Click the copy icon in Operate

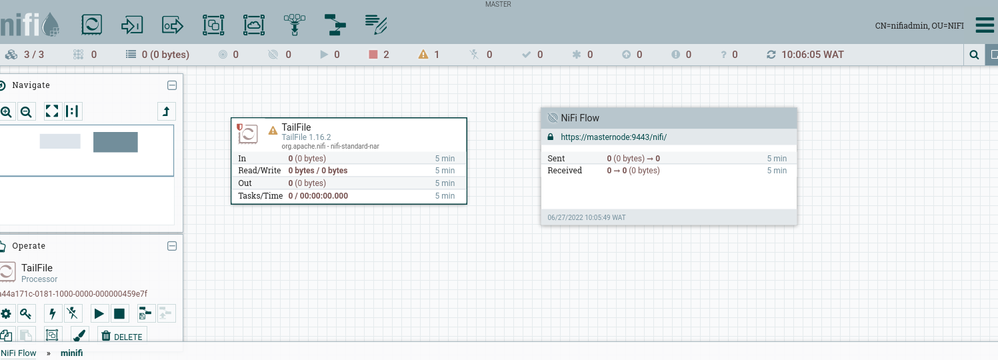click(6, 336)
